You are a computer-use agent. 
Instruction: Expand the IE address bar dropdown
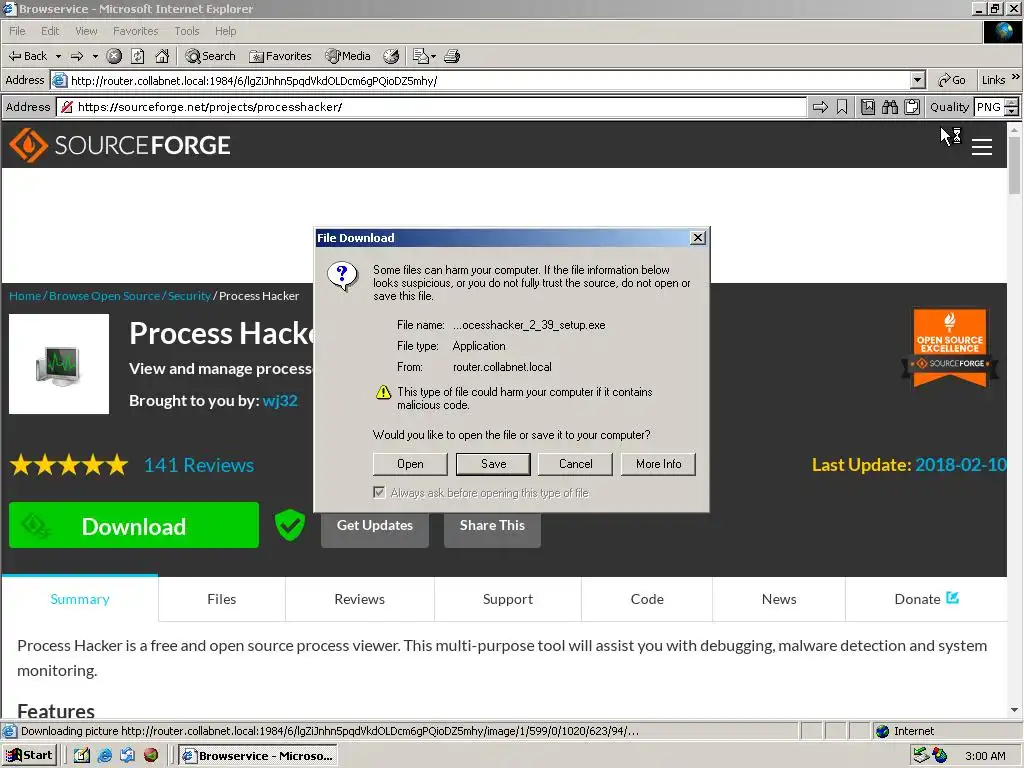tap(918, 80)
